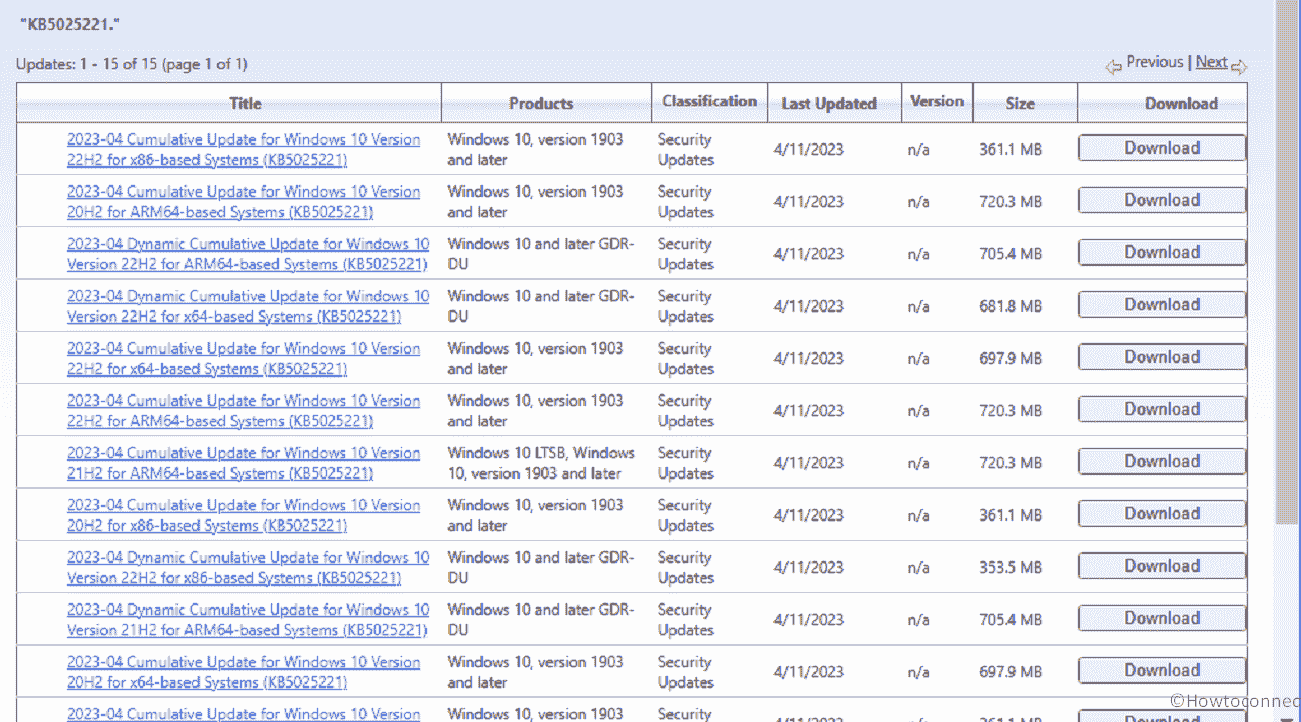The width and height of the screenshot is (1301, 722).
Task: Sort by the Size column header
Action: pyautogui.click(x=1020, y=103)
